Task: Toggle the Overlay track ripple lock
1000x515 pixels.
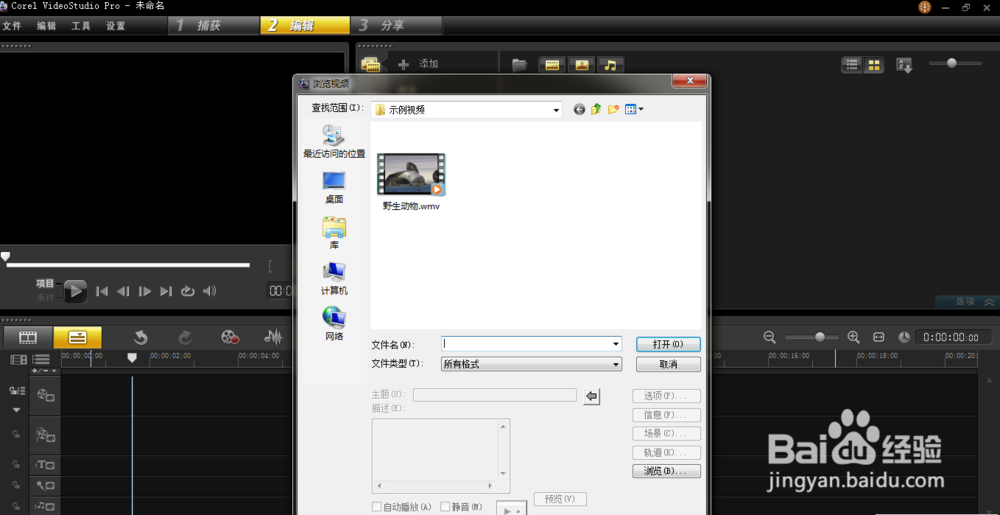Action: (x=17, y=434)
